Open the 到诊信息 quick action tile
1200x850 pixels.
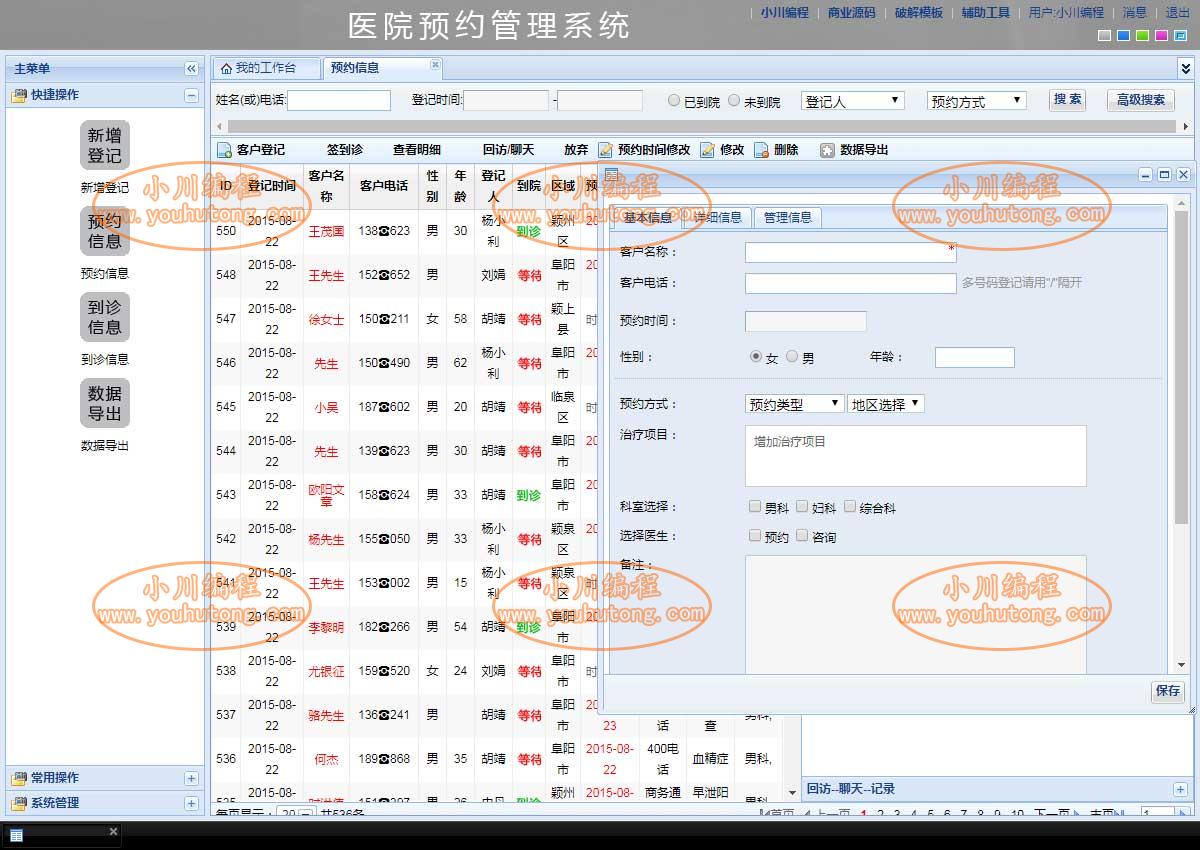click(x=105, y=317)
